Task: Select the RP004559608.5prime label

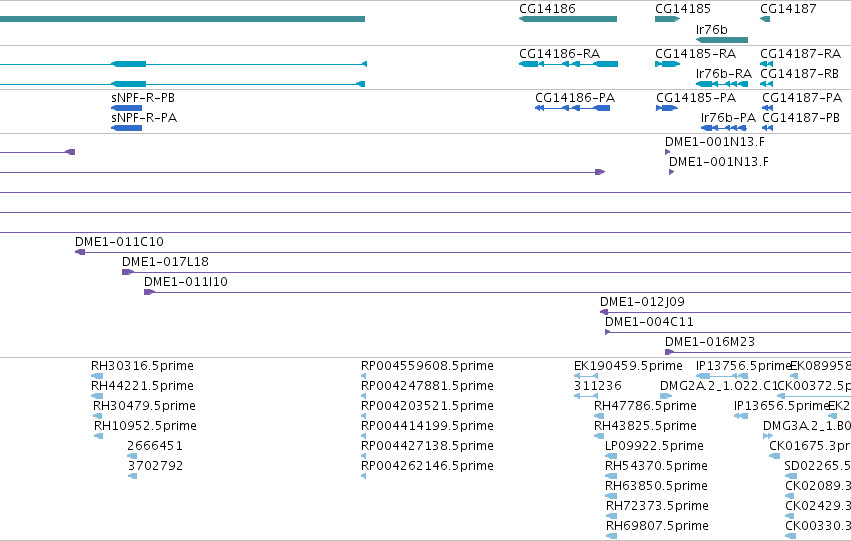Action: point(427,366)
